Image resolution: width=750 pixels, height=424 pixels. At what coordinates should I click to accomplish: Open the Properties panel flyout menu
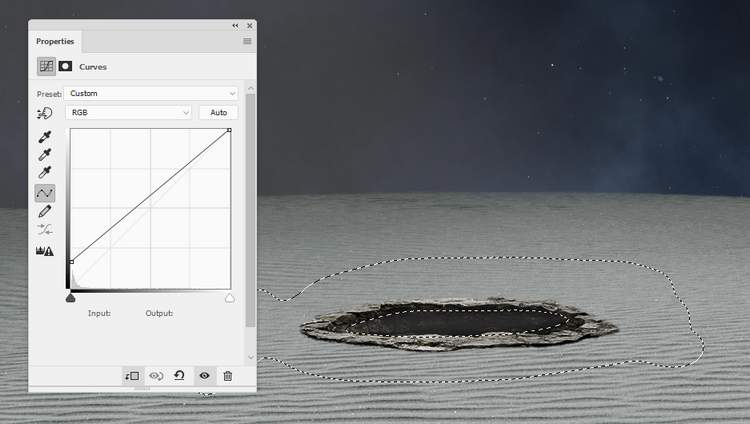point(247,41)
